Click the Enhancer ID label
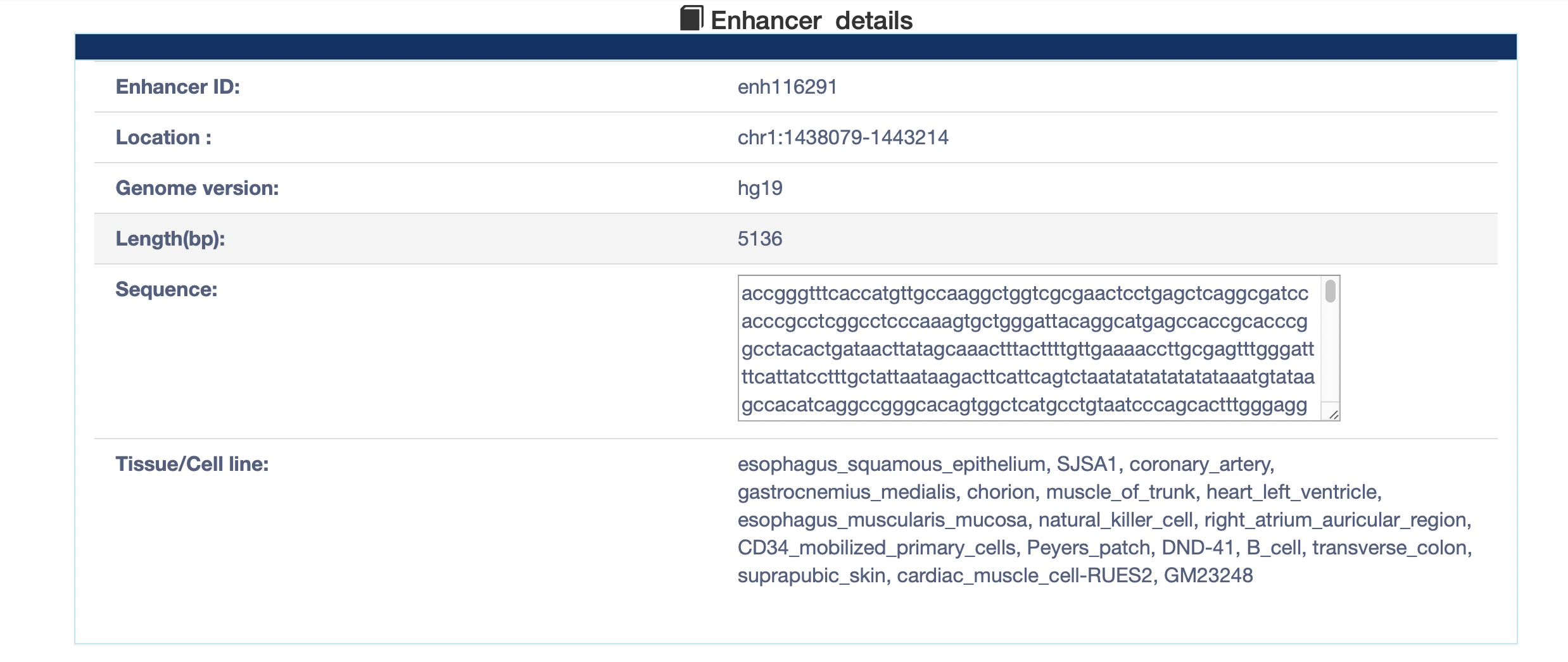The height and width of the screenshot is (662, 1568). (178, 87)
